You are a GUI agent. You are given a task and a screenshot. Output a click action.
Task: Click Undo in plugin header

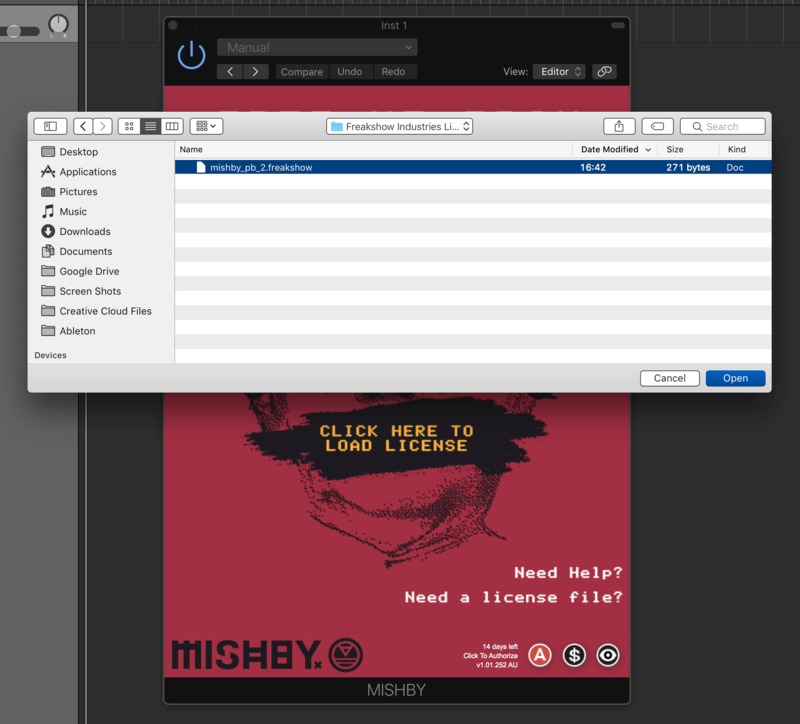click(x=349, y=71)
